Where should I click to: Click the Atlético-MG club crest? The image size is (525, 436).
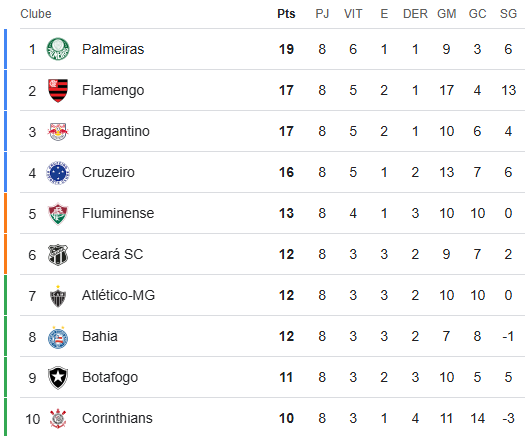point(58,296)
